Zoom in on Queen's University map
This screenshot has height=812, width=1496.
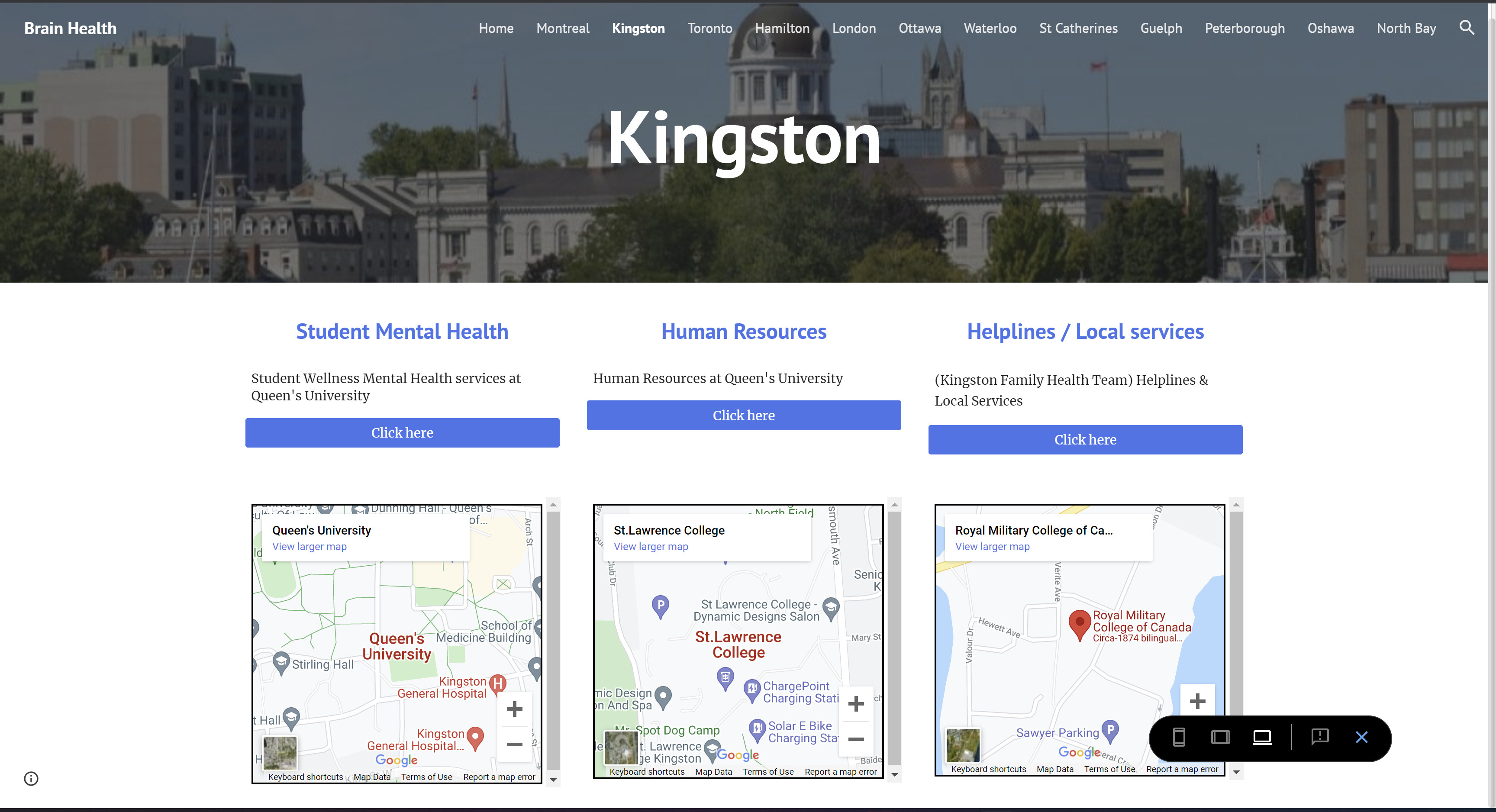(x=514, y=709)
